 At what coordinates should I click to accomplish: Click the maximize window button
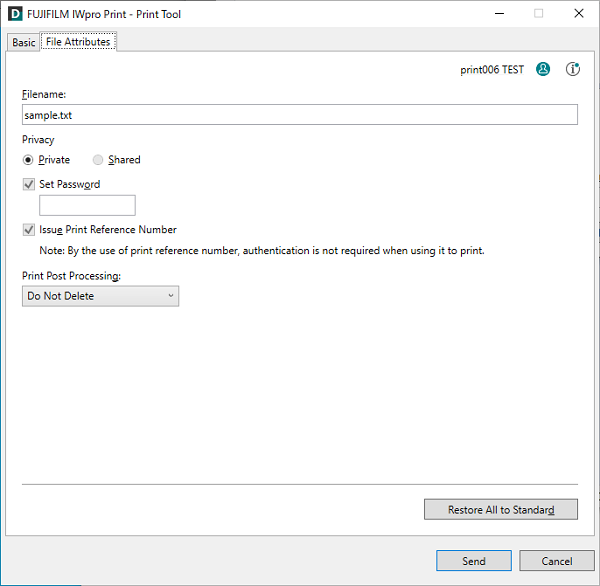click(x=538, y=14)
